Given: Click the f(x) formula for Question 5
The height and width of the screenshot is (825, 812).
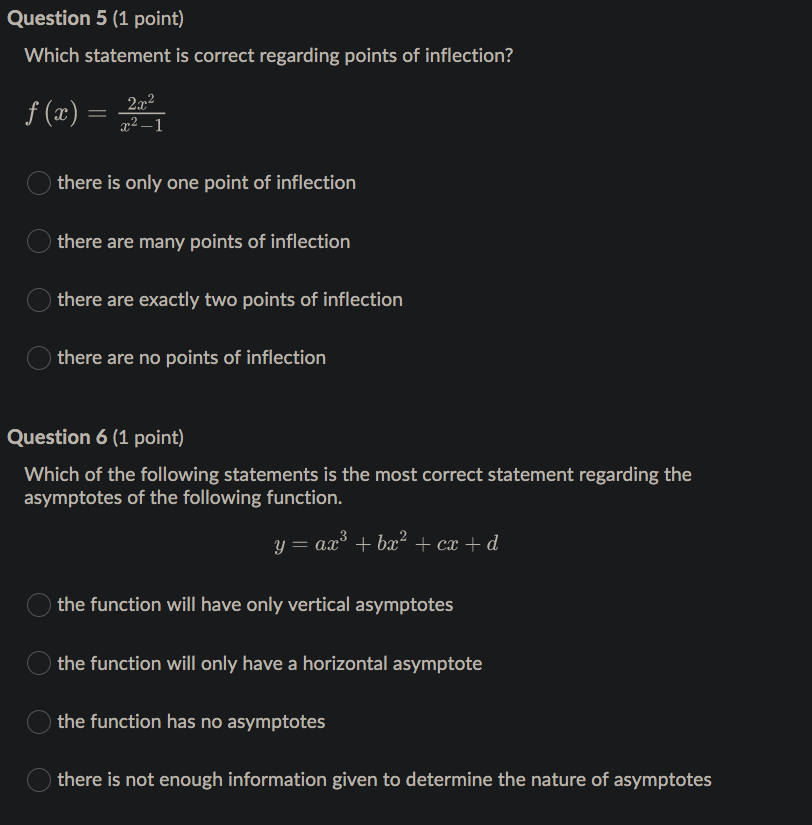Looking at the screenshot, I should [95, 111].
